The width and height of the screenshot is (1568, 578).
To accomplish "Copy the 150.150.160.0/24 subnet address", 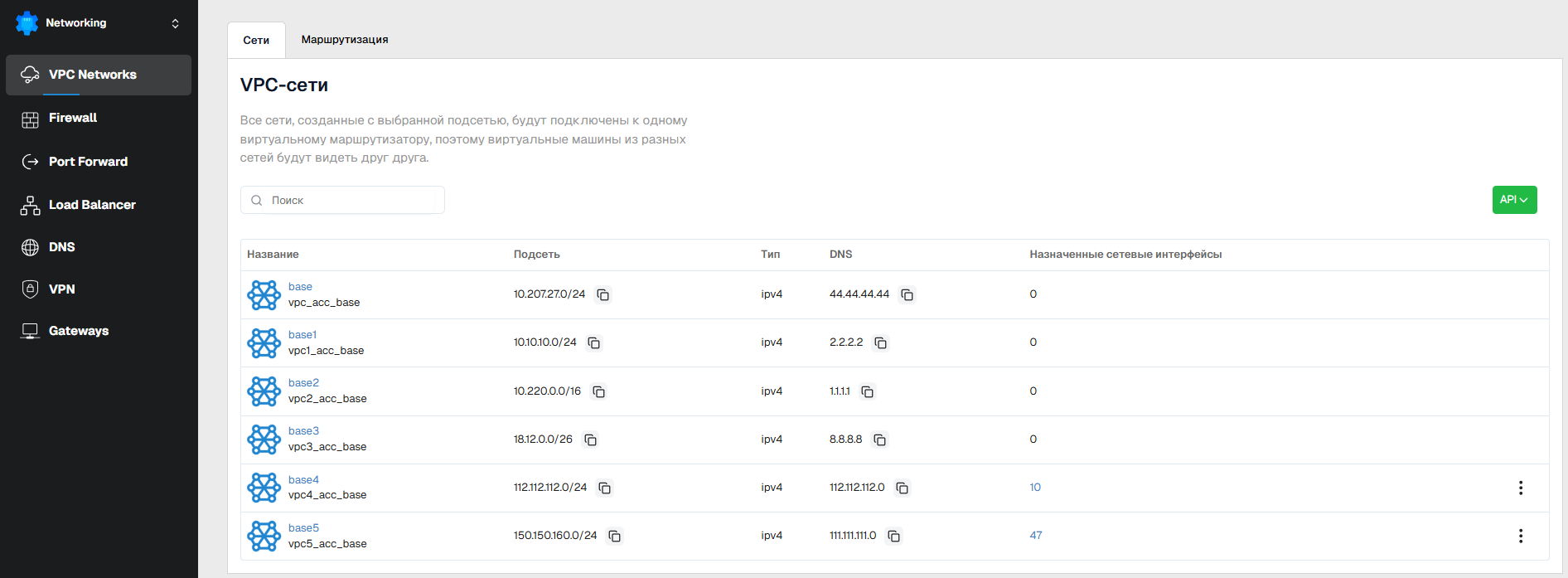I will pos(615,537).
